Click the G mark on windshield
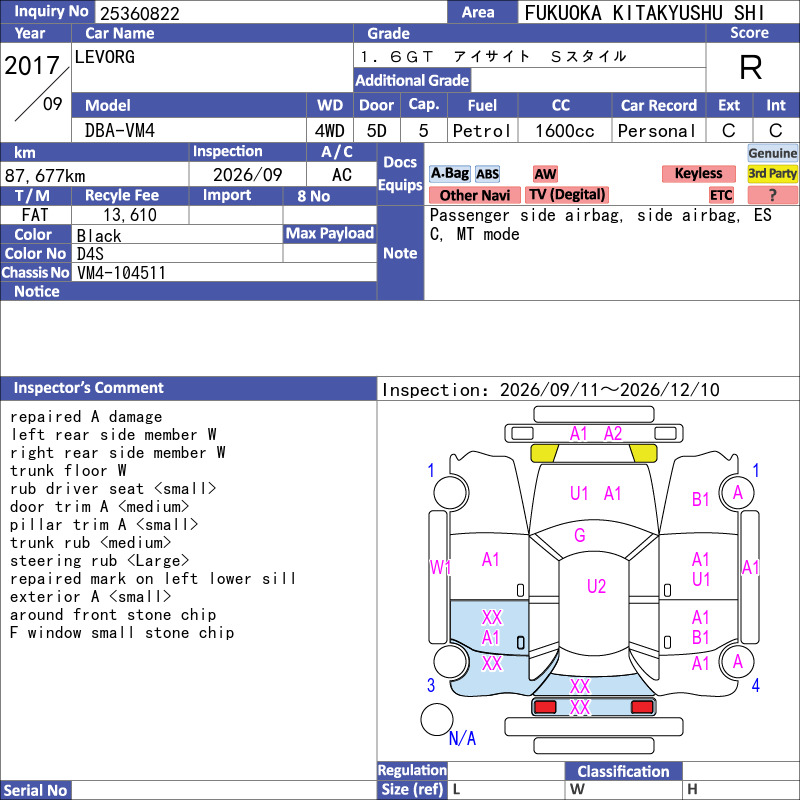800x800 pixels. point(580,535)
